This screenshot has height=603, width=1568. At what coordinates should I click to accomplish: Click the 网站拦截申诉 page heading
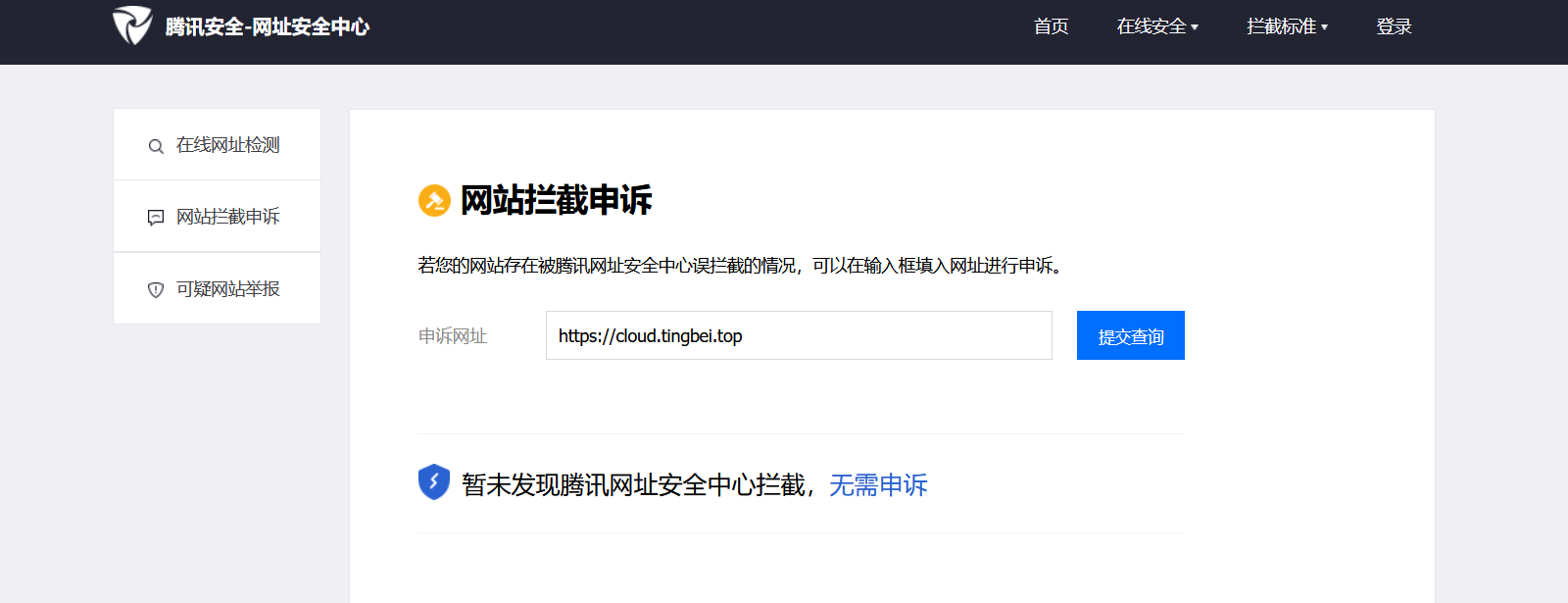click(x=556, y=200)
